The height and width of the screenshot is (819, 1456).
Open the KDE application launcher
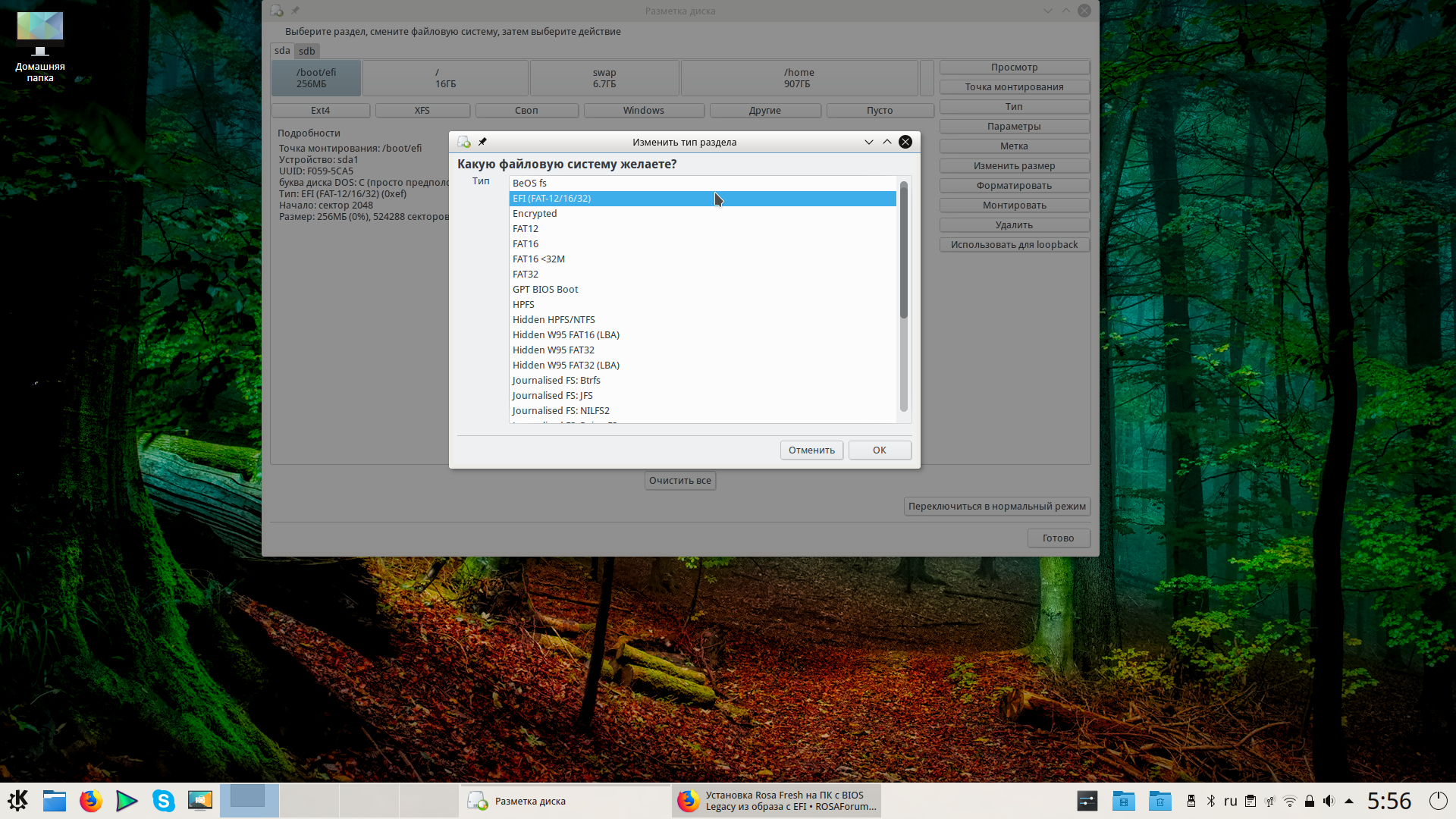[17, 801]
